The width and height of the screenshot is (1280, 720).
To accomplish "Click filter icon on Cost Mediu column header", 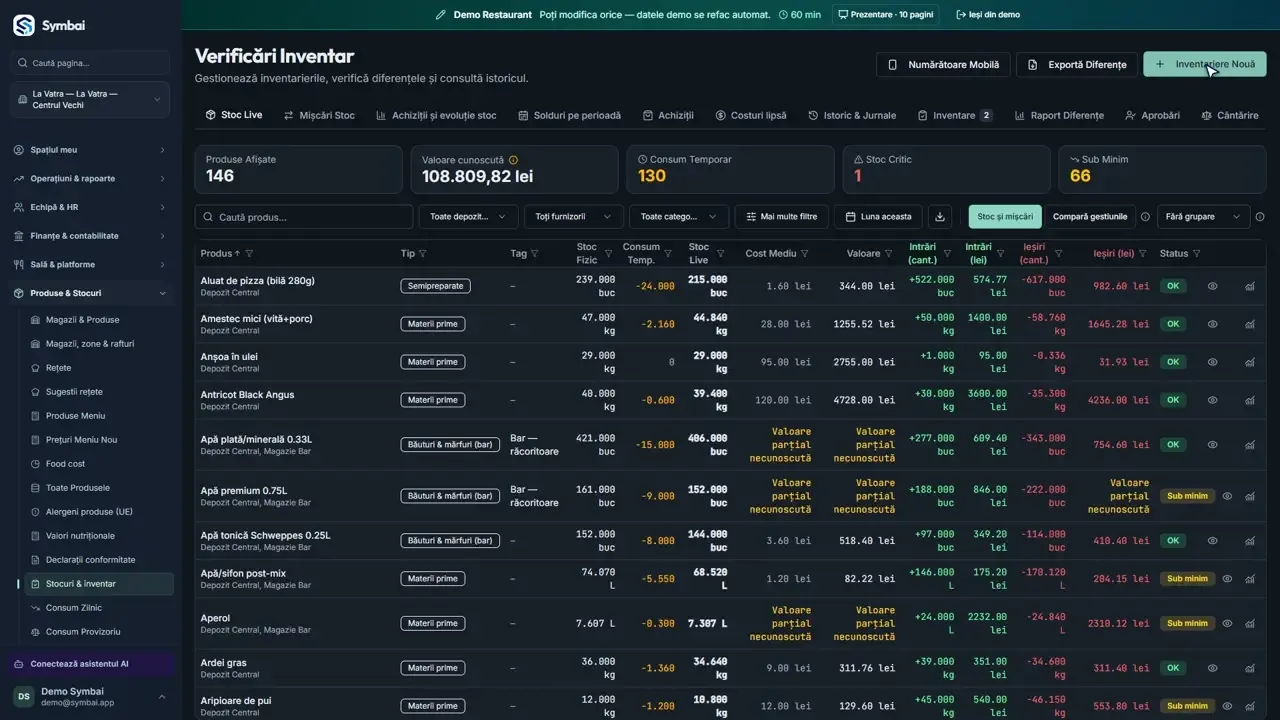I will (x=805, y=254).
